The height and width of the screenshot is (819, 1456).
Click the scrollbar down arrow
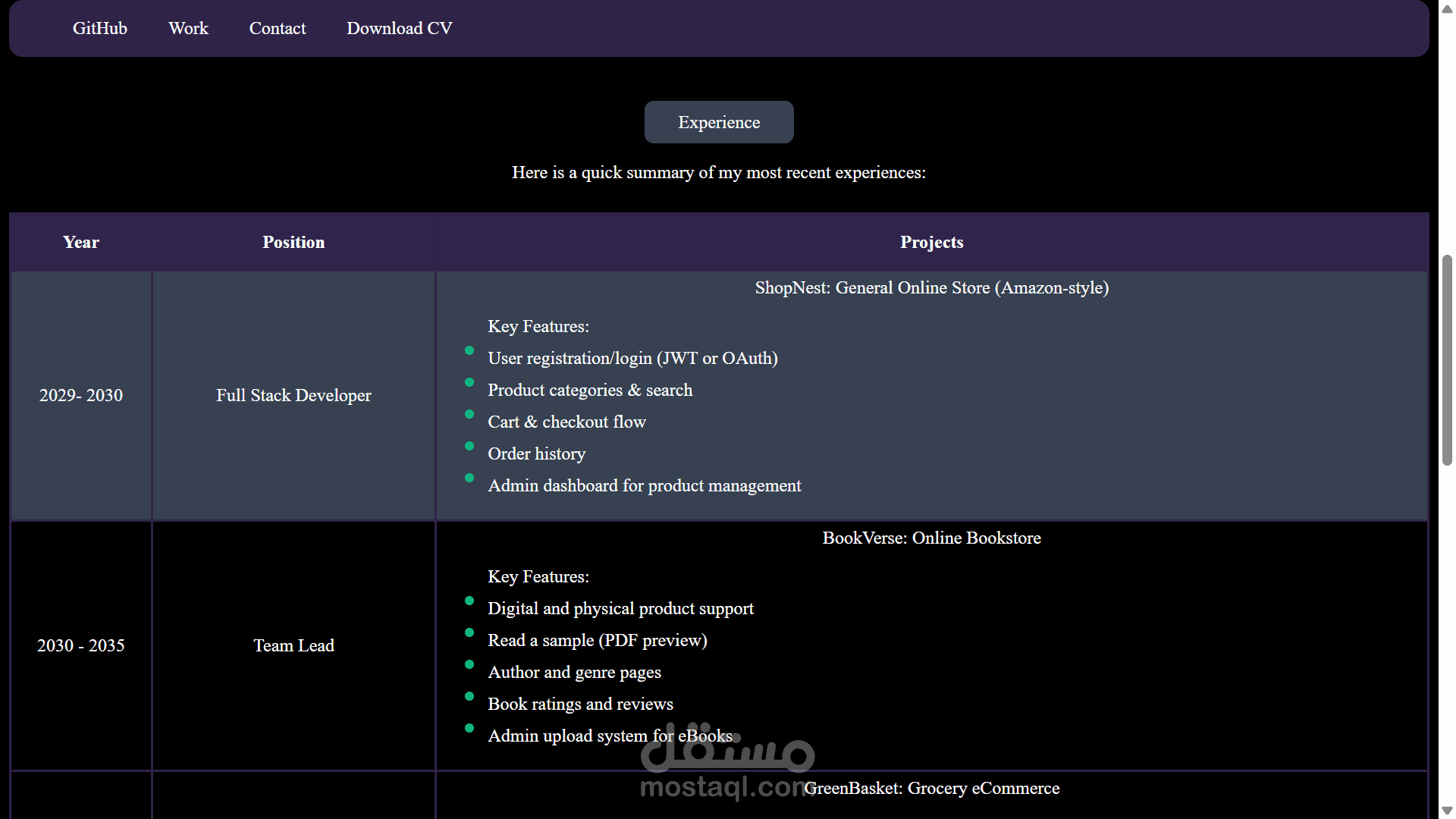coord(1447,810)
